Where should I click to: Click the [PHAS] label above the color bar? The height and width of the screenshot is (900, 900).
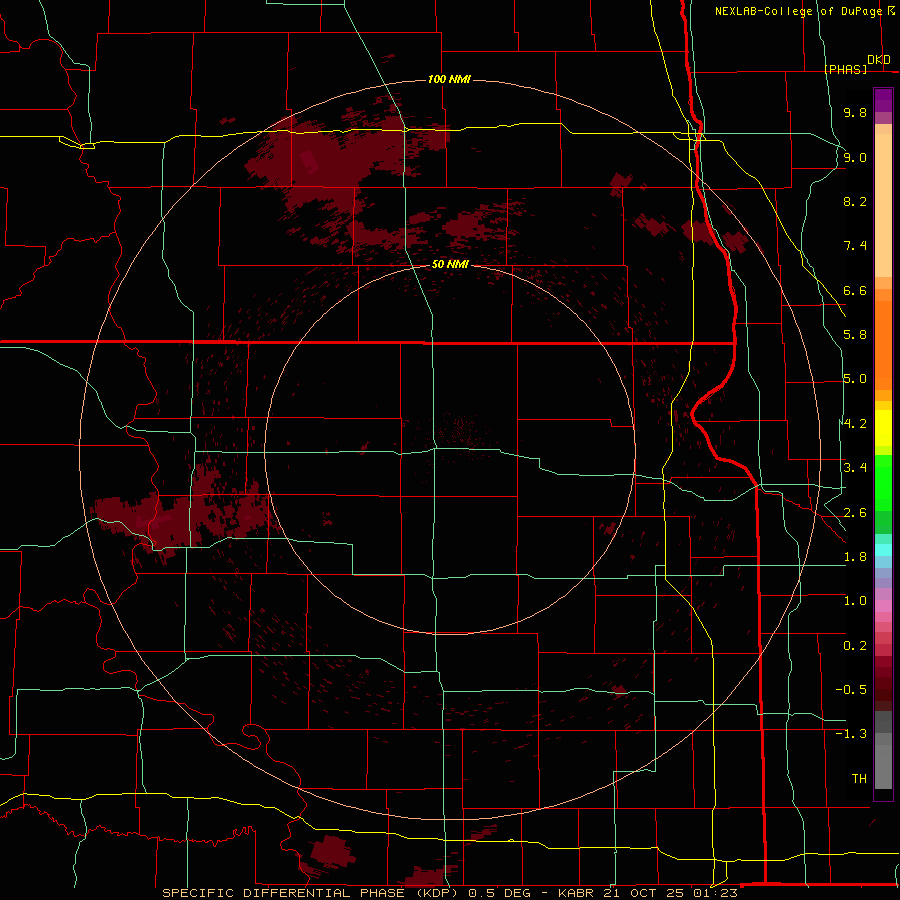click(845, 69)
